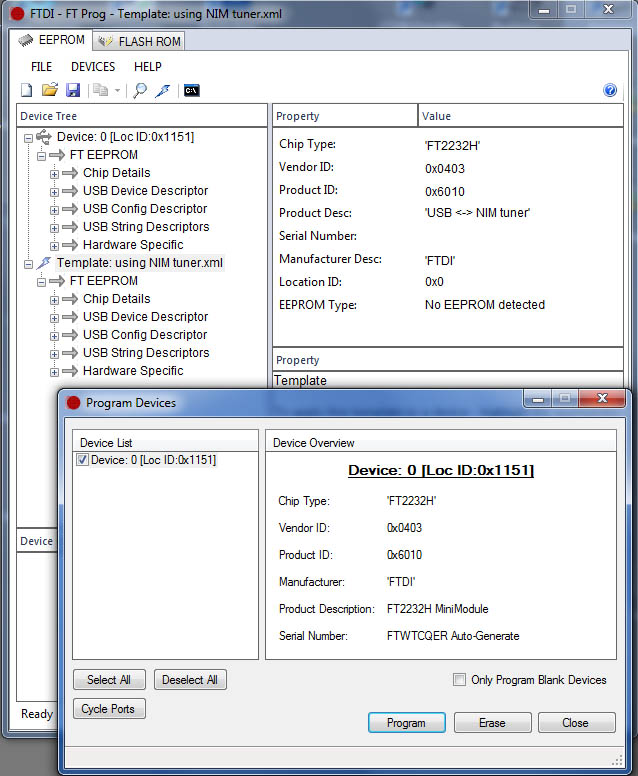Select Hardware Specific label under Template
638x776 pixels.
click(x=133, y=371)
